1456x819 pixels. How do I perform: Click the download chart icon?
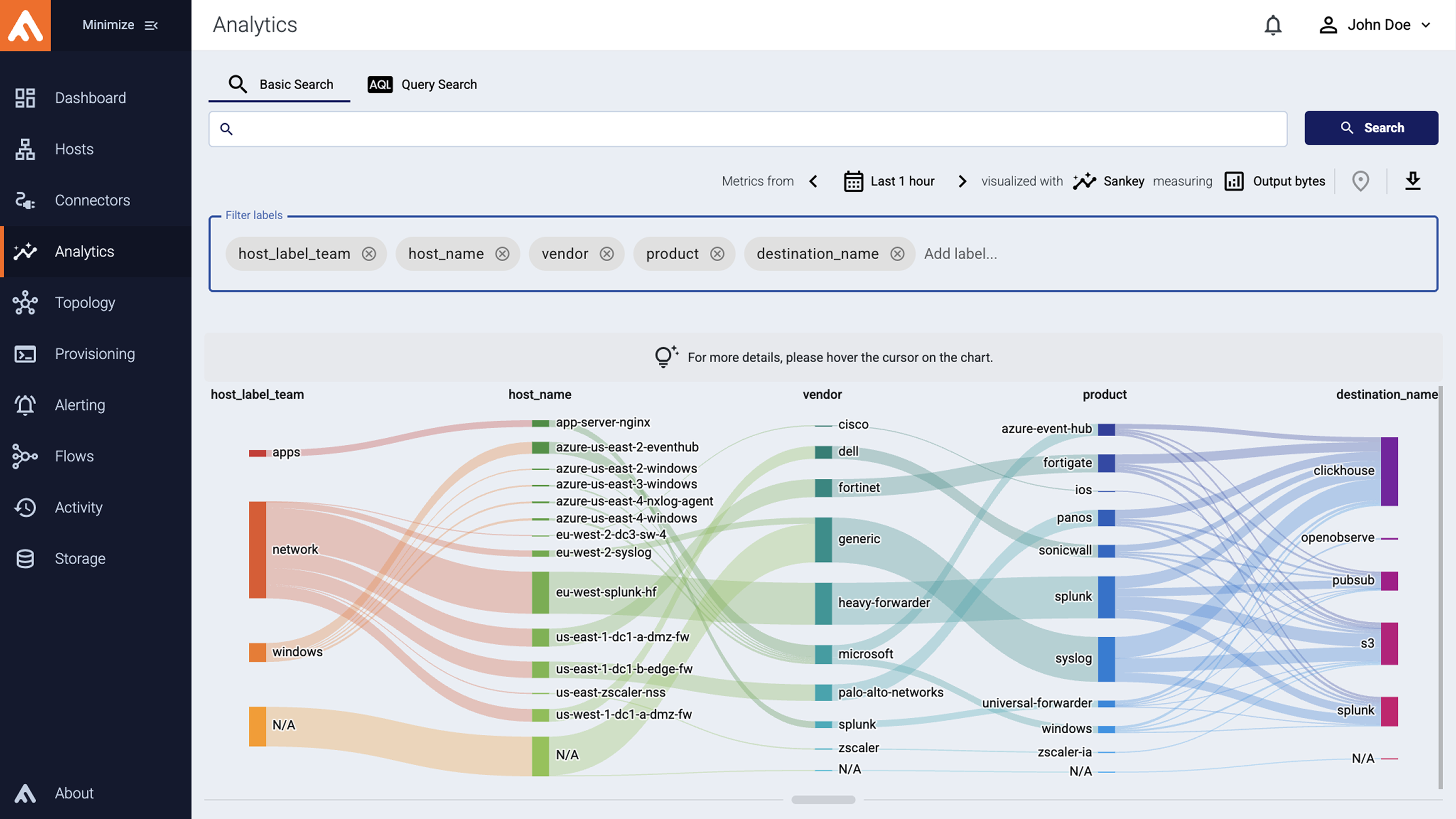pos(1412,181)
